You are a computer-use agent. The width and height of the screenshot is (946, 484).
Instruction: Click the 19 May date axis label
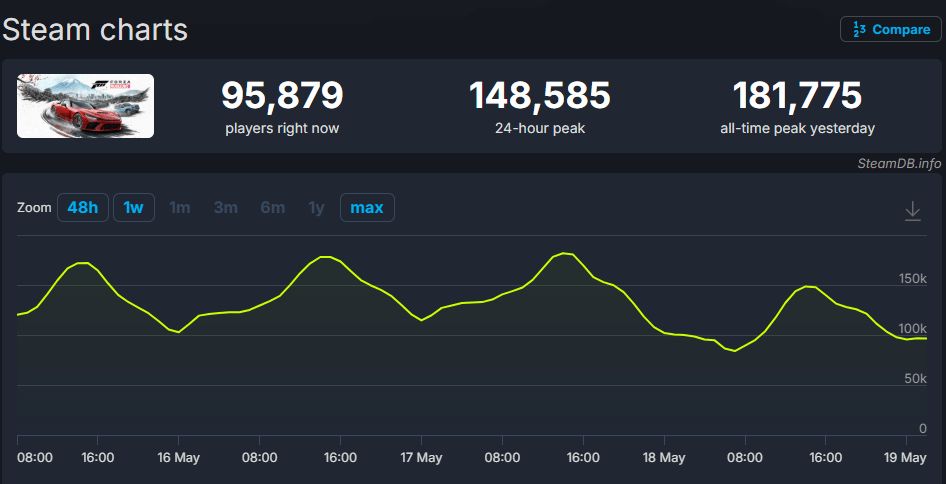(906, 457)
